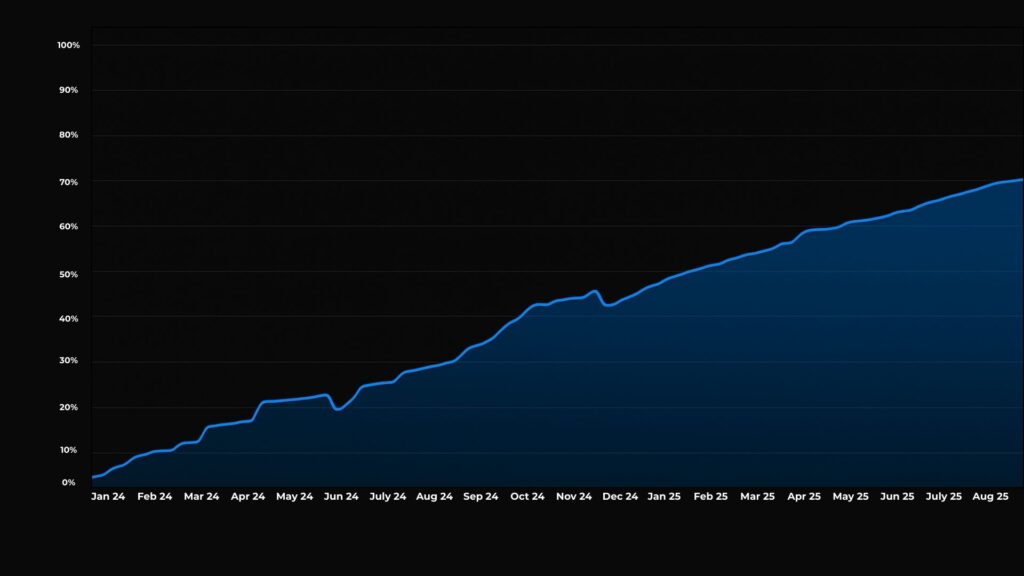
Task: Select the July 24 x-axis label
Action: [x=387, y=496]
